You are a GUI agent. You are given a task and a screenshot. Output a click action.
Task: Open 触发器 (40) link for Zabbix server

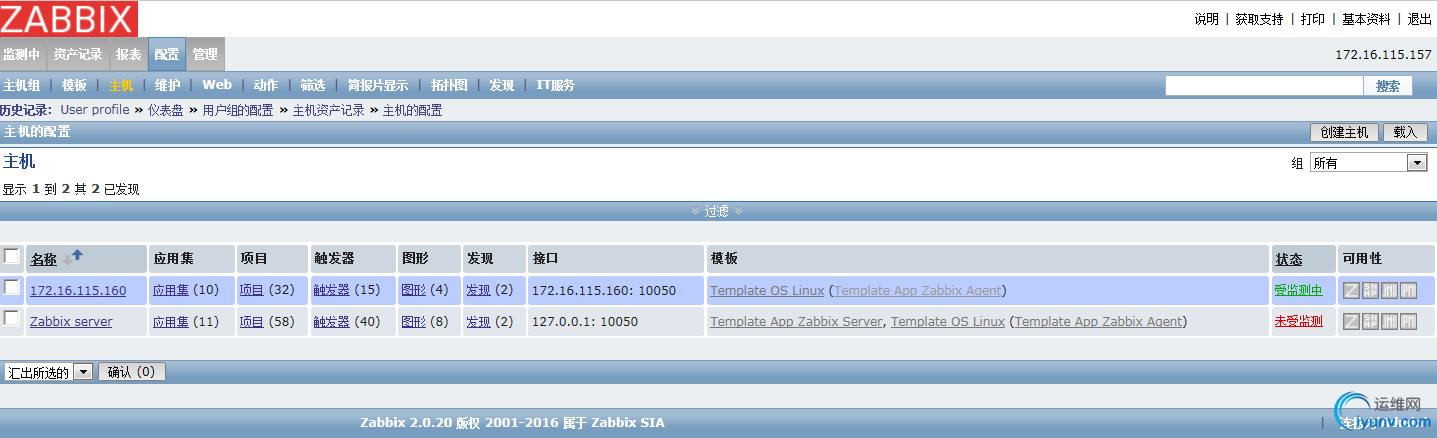[331, 322]
